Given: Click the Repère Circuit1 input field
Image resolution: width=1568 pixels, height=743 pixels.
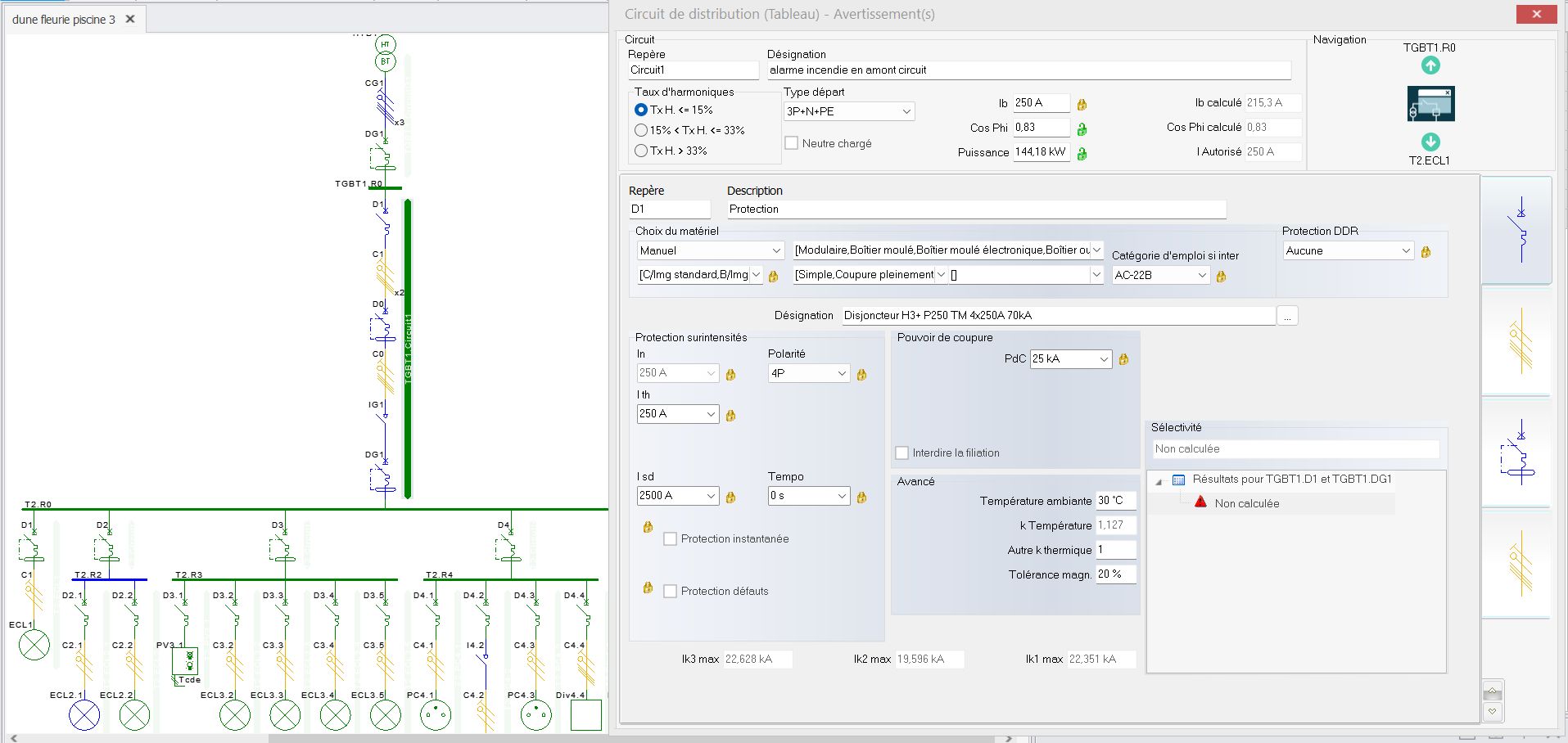Looking at the screenshot, I should coord(693,70).
